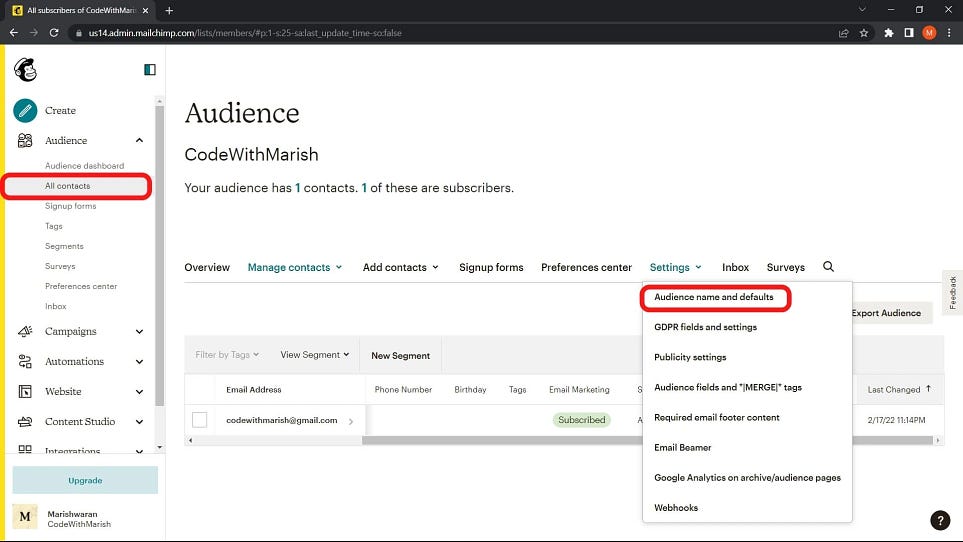Expand the Campaigns sidebar section
Image resolution: width=963 pixels, height=542 pixels.
point(139,331)
